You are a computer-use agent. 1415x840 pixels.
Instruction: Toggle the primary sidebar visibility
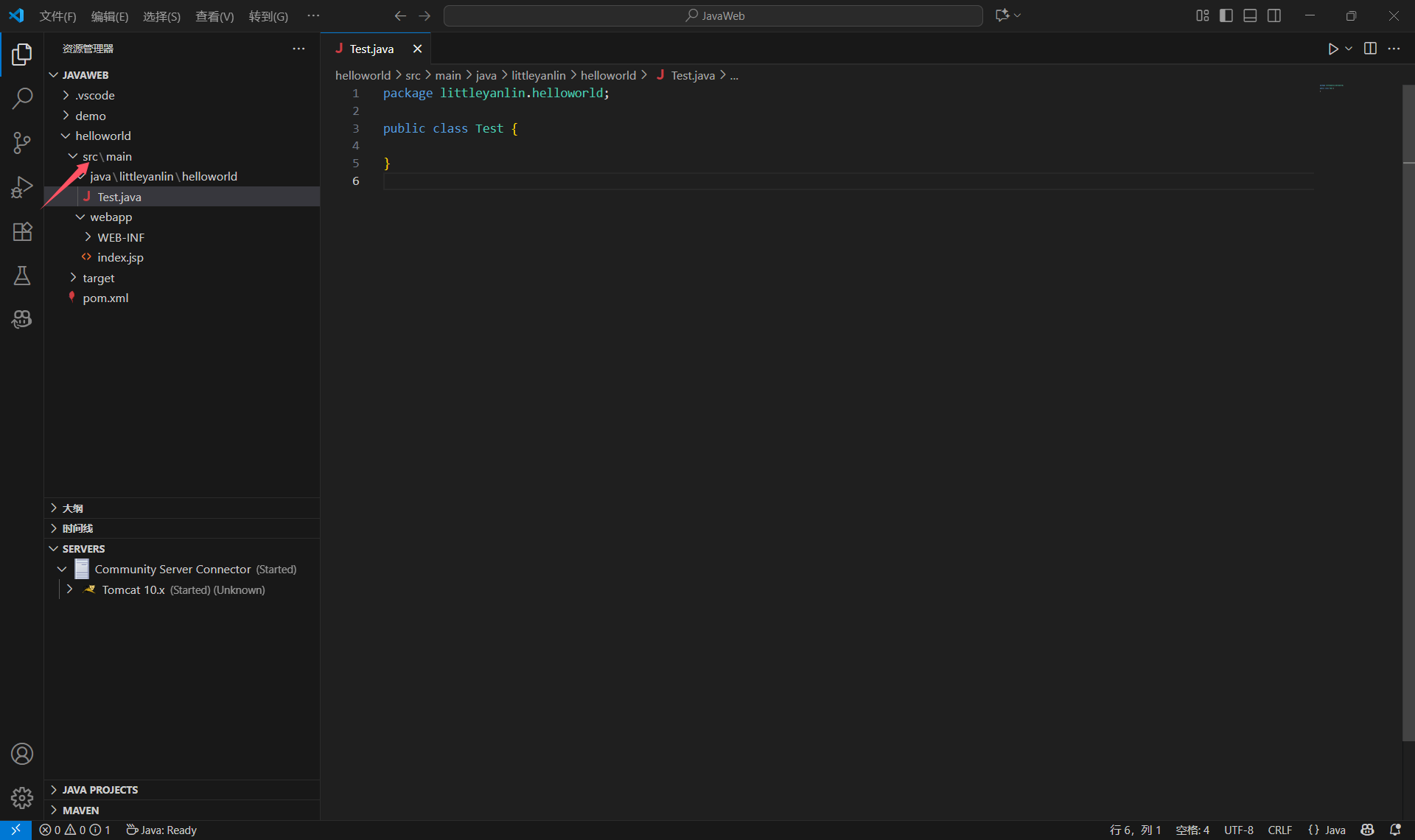point(1226,15)
